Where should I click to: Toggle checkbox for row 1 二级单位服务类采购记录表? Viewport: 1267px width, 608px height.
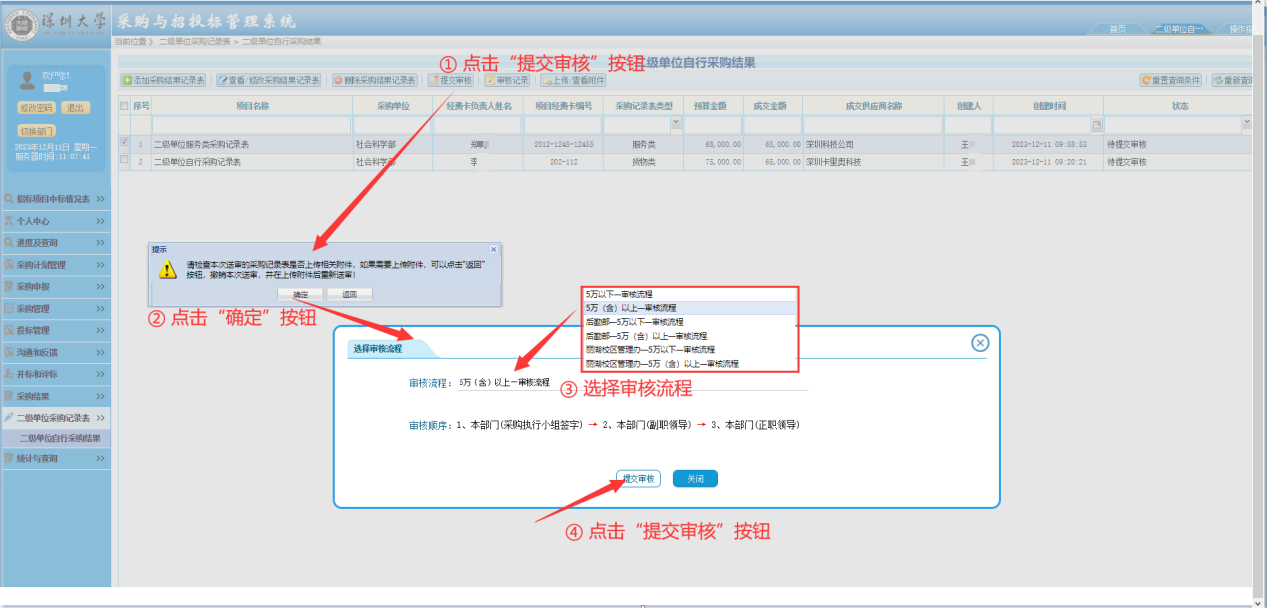tap(124, 144)
